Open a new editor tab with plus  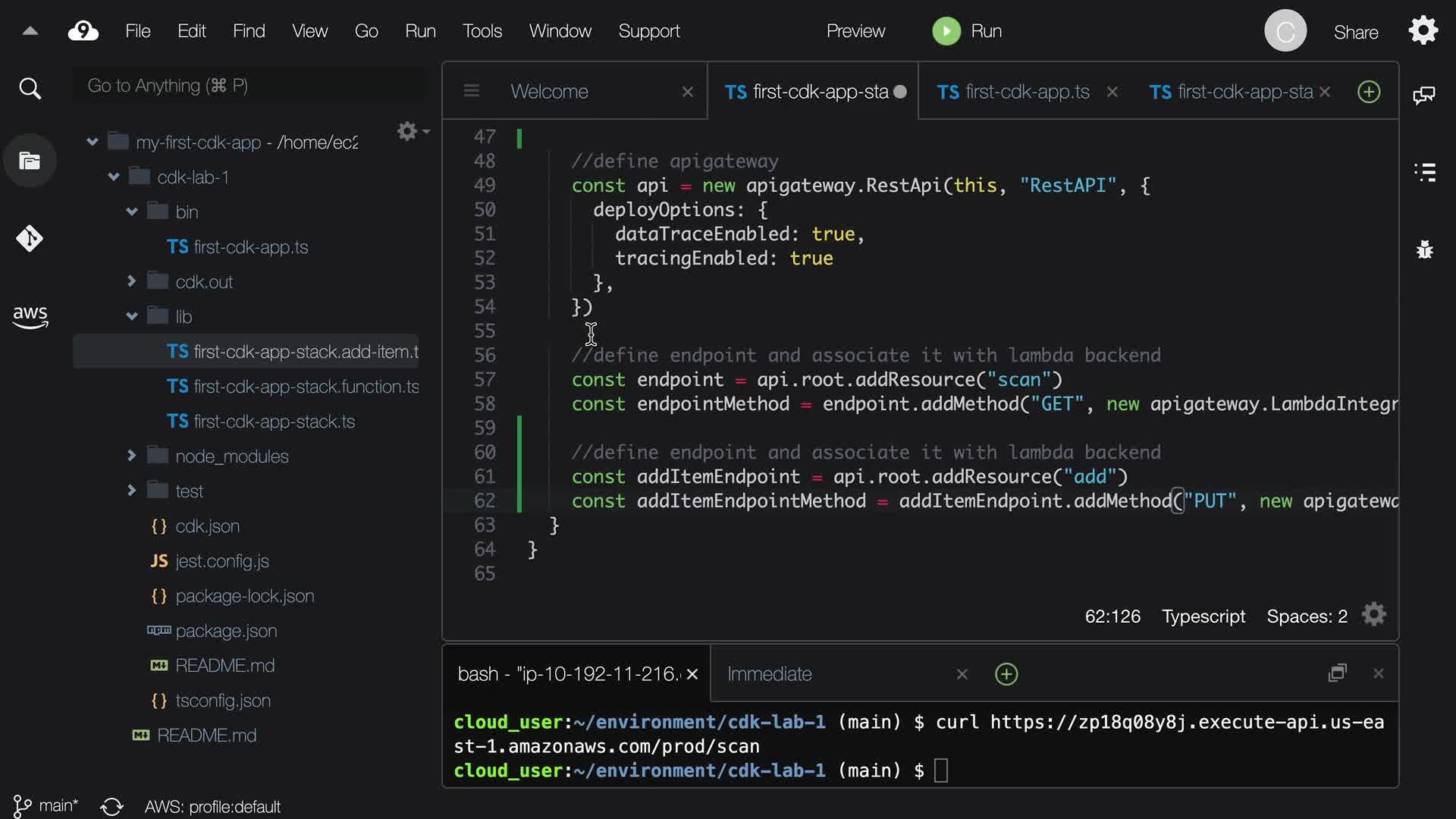[1369, 92]
